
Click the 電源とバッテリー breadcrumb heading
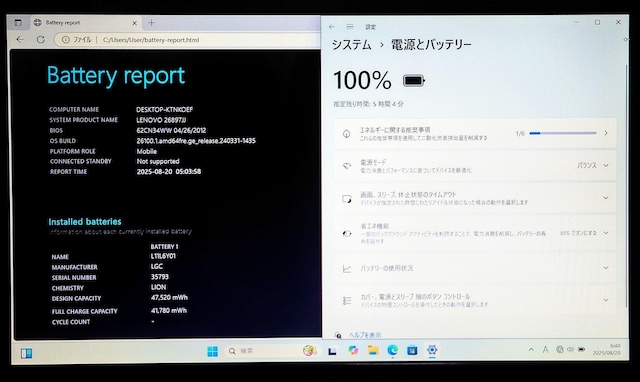click(431, 44)
